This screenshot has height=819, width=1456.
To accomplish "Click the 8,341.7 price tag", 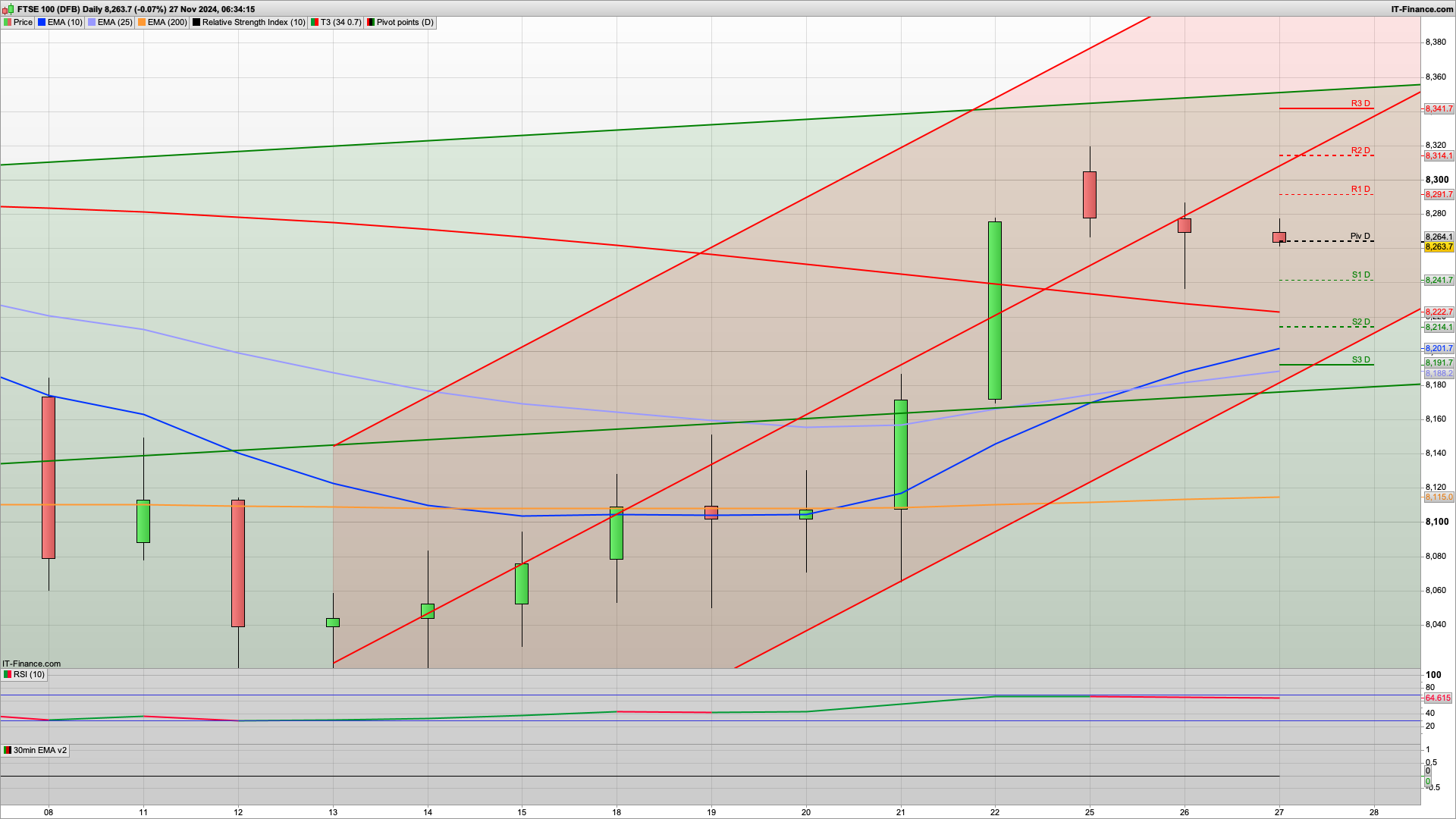I will click(x=1439, y=109).
